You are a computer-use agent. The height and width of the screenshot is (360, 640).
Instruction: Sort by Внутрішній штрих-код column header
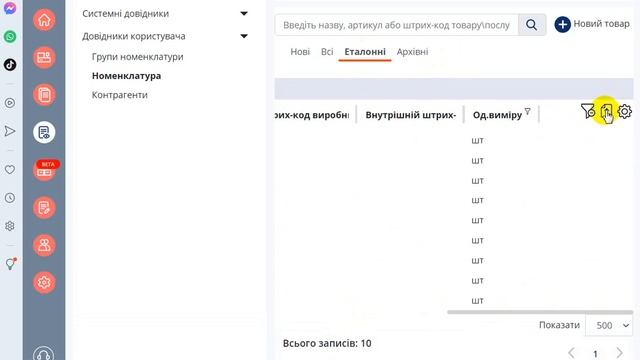click(411, 115)
